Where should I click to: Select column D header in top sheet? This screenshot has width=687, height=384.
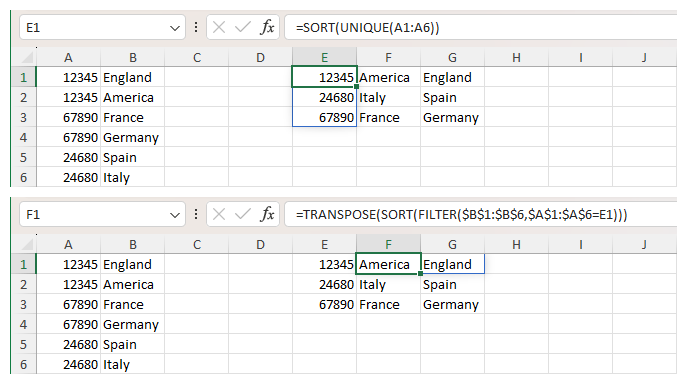pos(261,57)
